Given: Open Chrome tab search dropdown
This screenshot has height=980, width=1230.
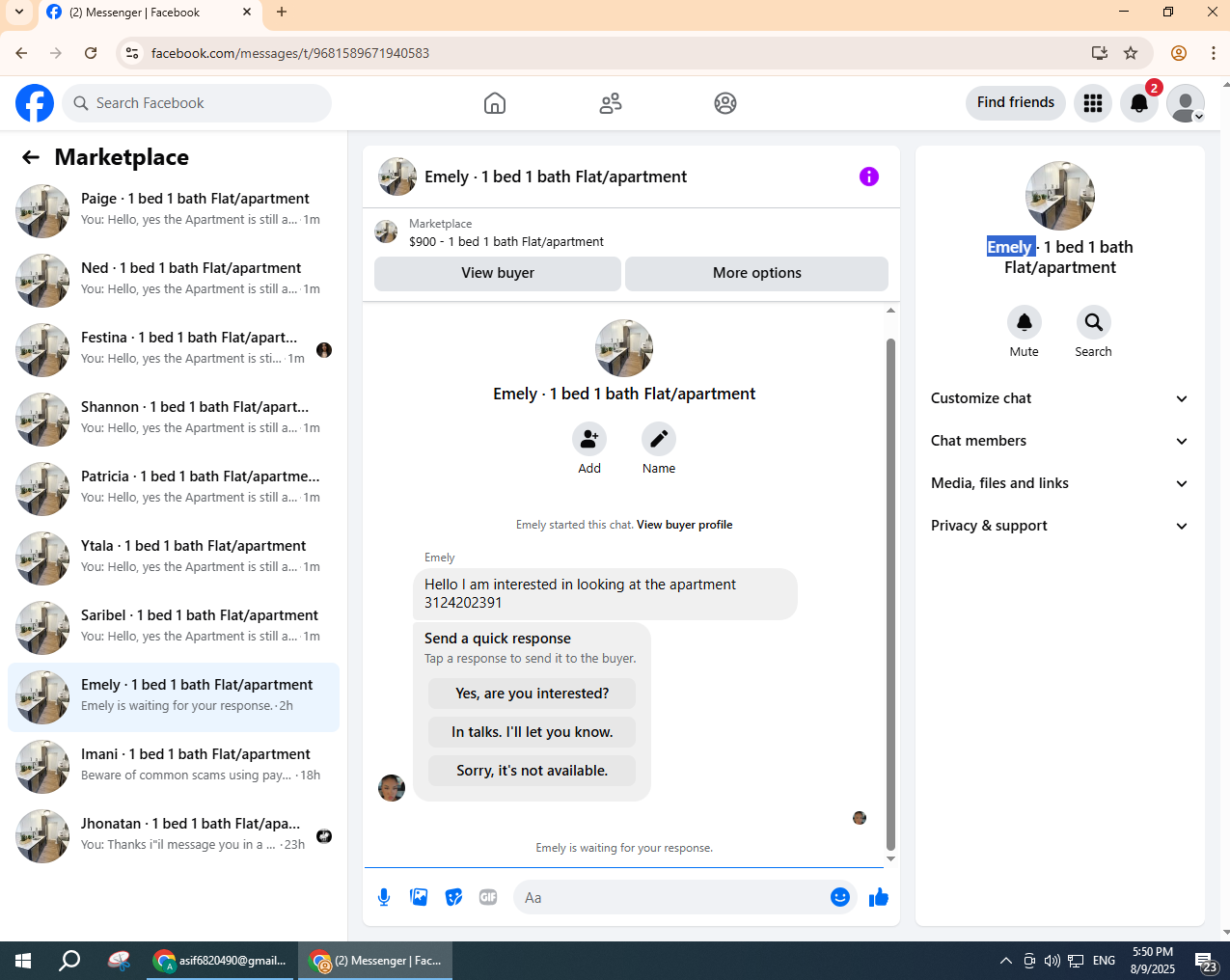Looking at the screenshot, I should (19, 13).
